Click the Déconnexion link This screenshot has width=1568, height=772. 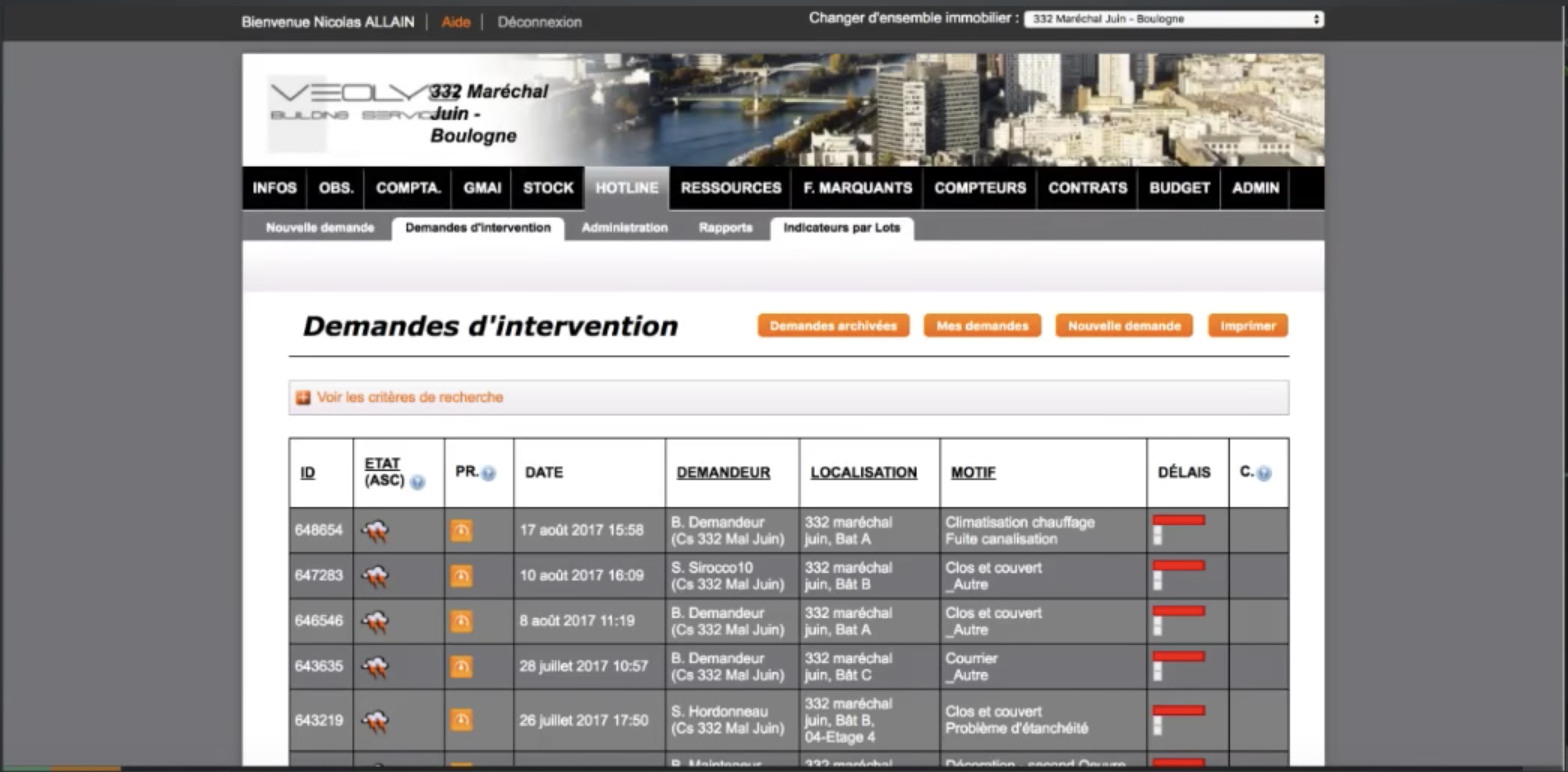540,22
